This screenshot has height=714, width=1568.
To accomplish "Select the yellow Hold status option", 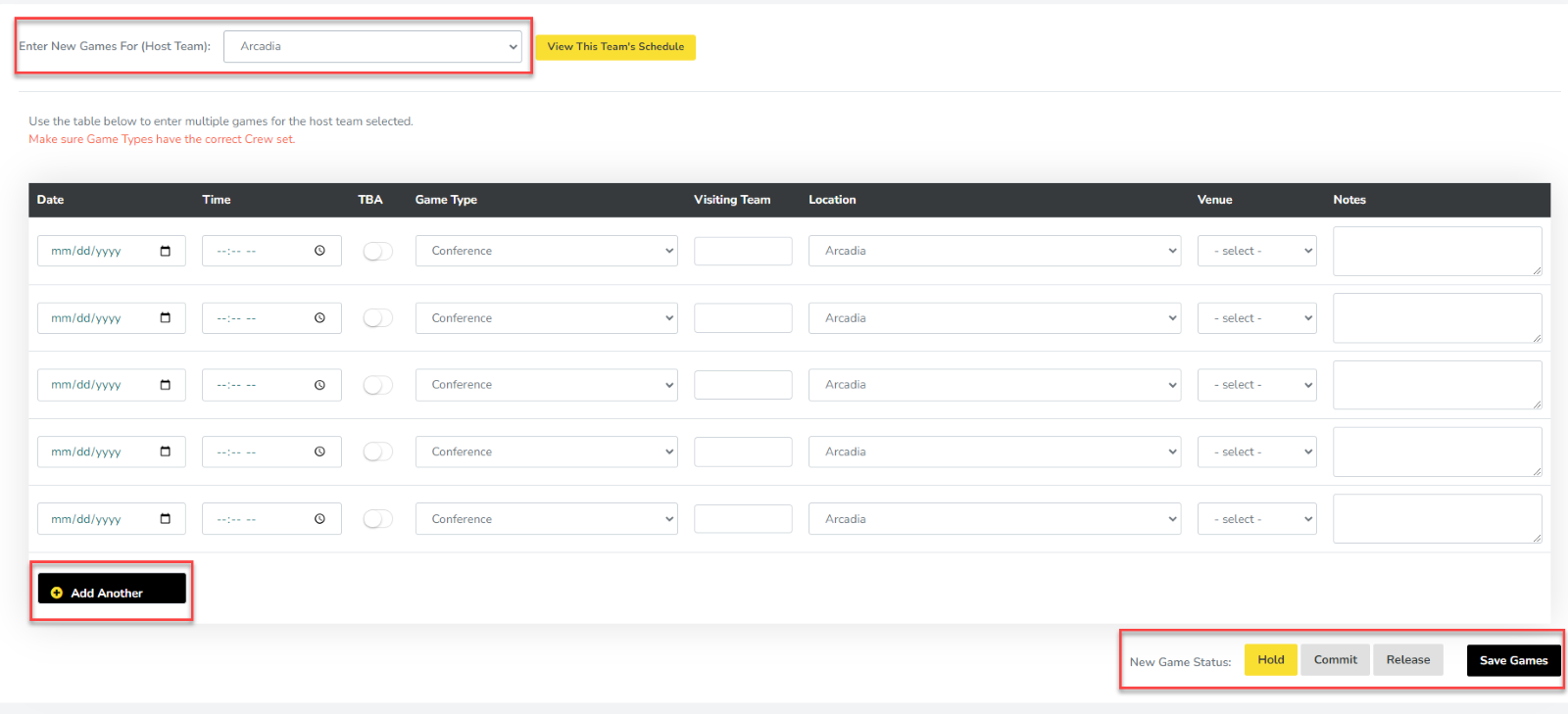I will pos(1270,660).
